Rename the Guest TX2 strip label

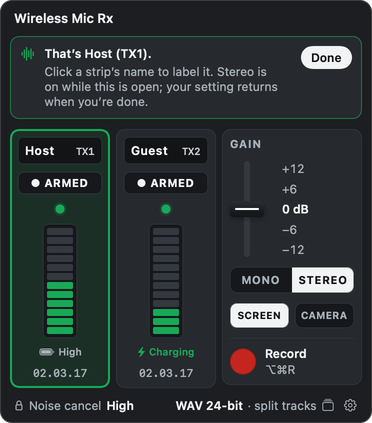[x=166, y=151]
